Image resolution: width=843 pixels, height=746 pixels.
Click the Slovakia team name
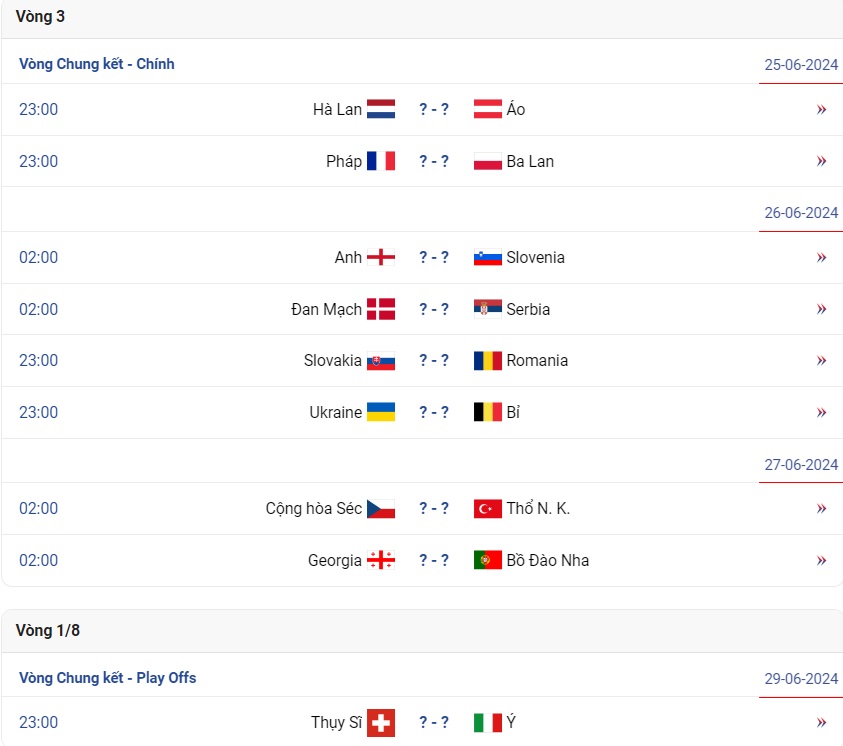[x=332, y=360]
